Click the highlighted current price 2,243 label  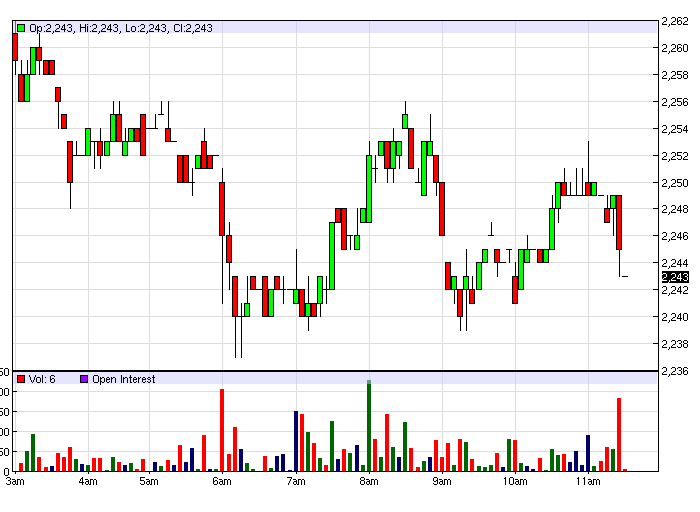675,277
